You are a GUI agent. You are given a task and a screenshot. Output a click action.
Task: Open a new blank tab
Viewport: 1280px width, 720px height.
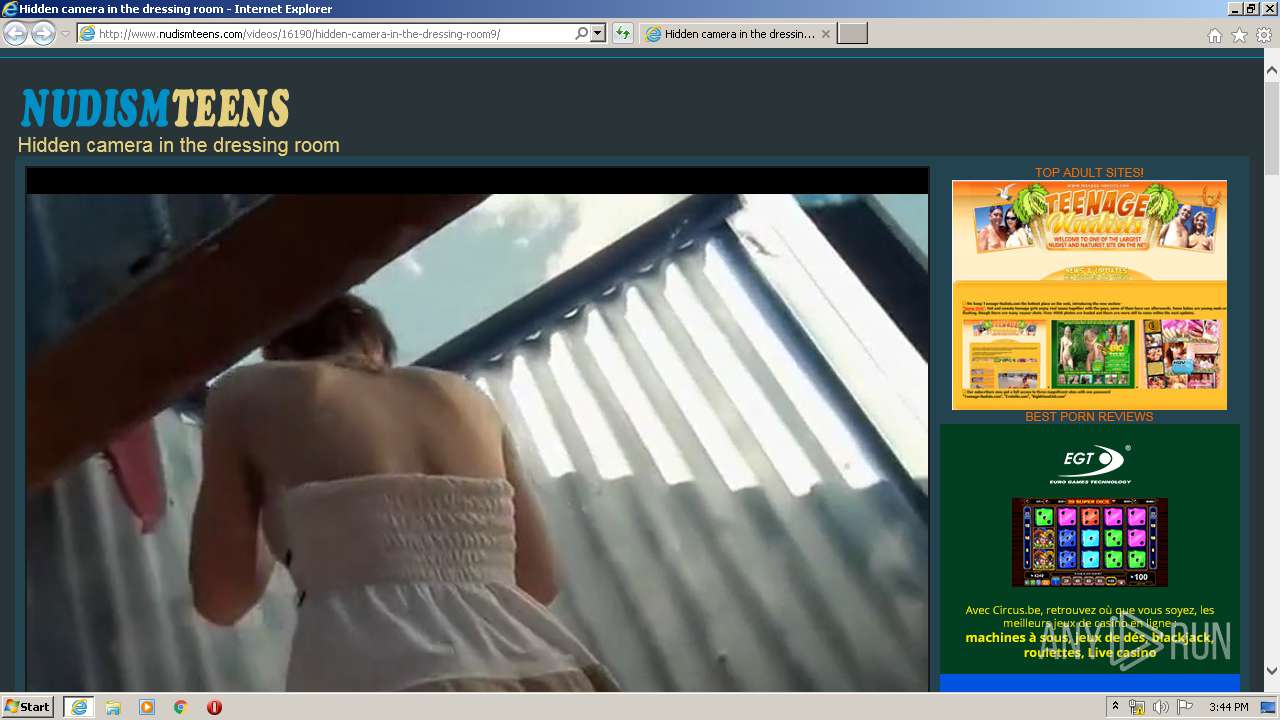click(852, 34)
